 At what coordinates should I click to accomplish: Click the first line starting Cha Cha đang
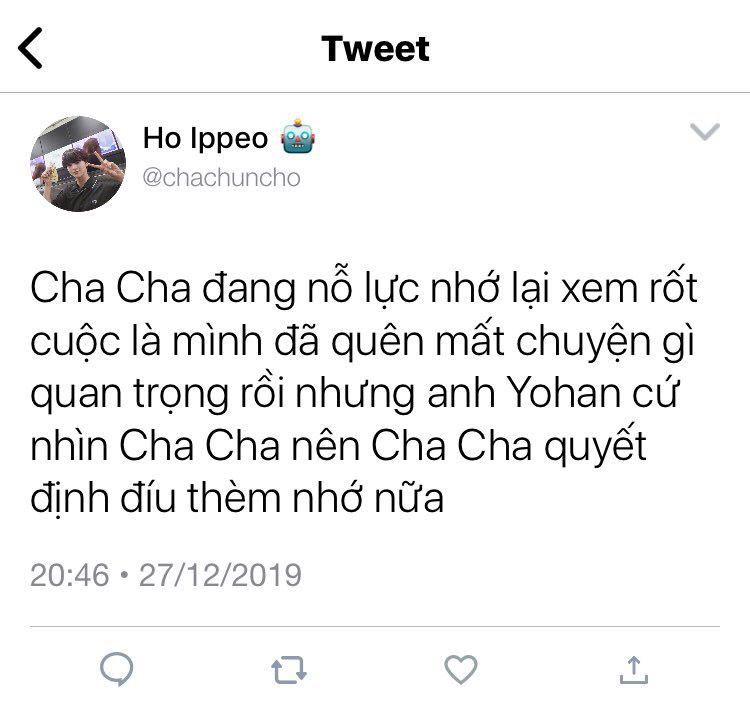364,288
